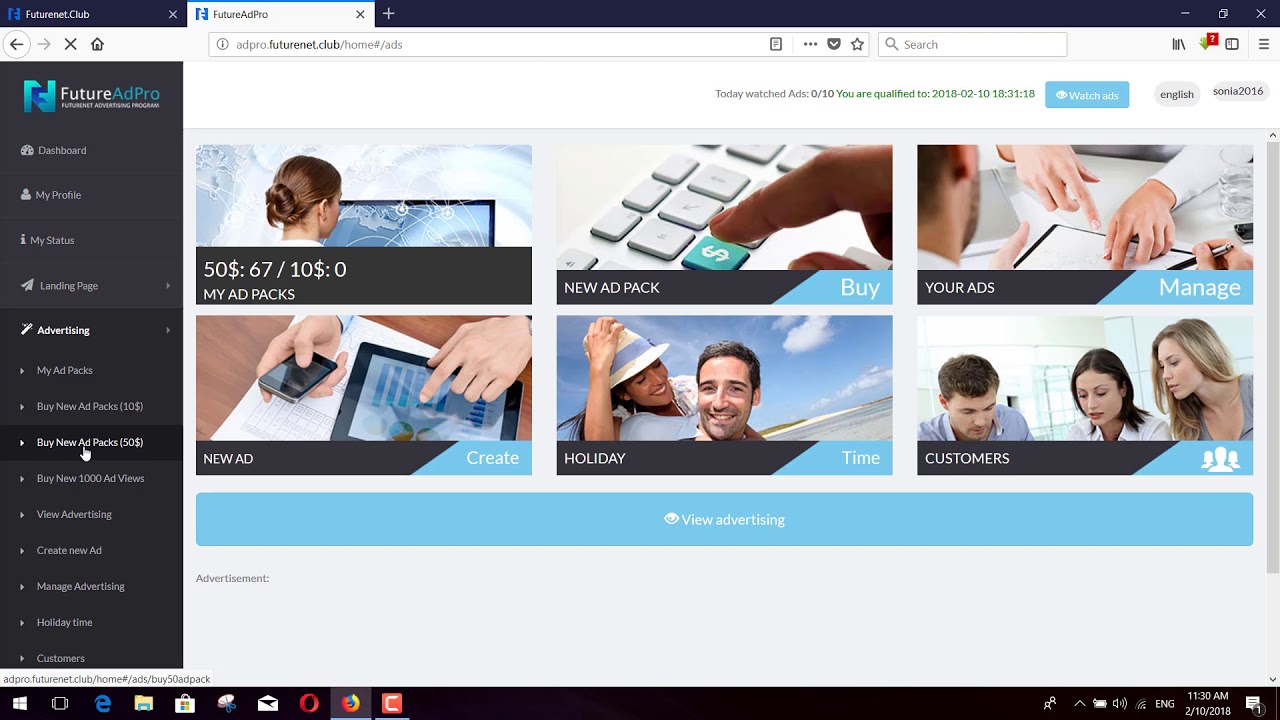Open the Mail app on taskbar

(267, 704)
